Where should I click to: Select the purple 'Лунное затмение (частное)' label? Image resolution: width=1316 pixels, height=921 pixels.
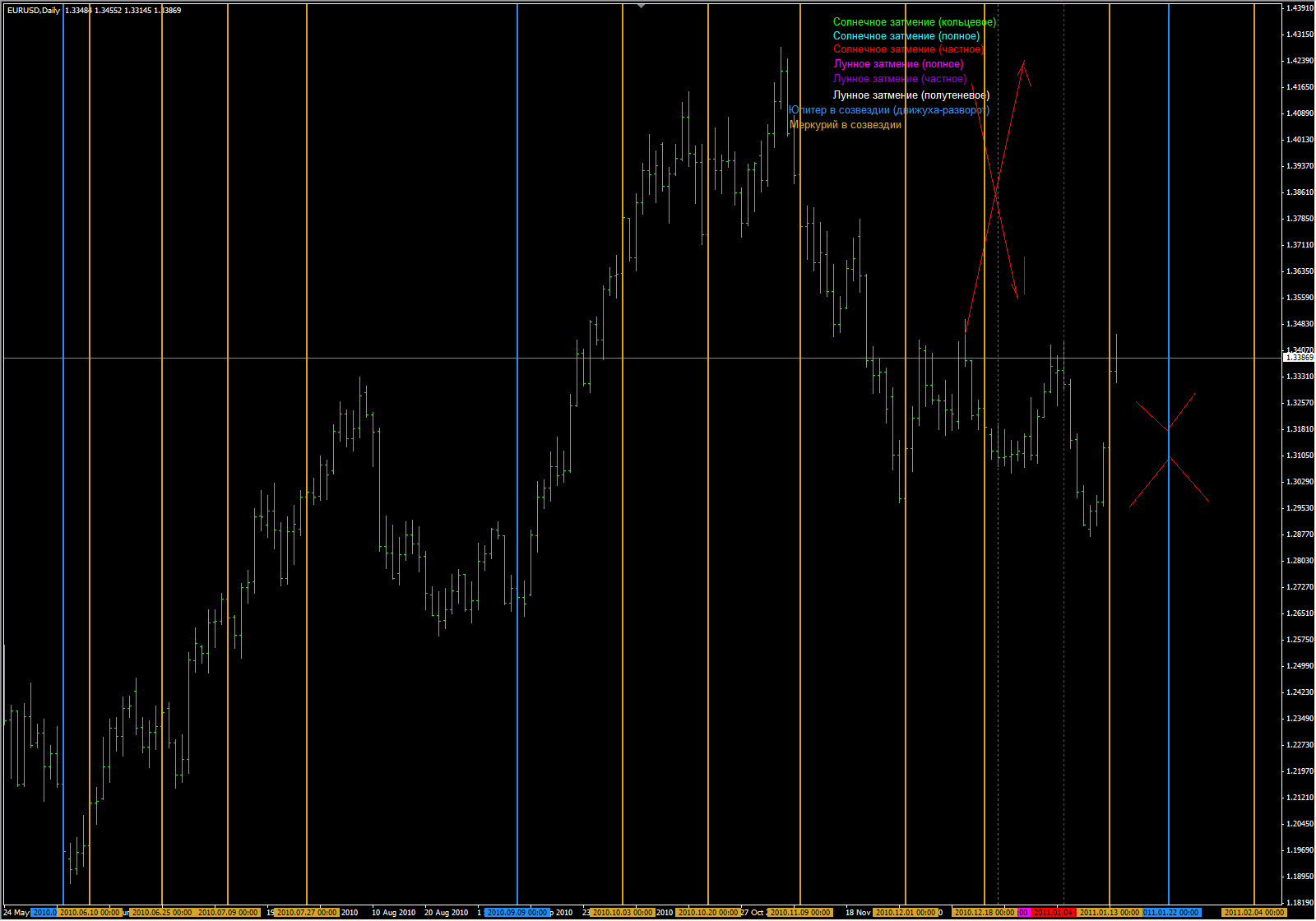coord(900,79)
